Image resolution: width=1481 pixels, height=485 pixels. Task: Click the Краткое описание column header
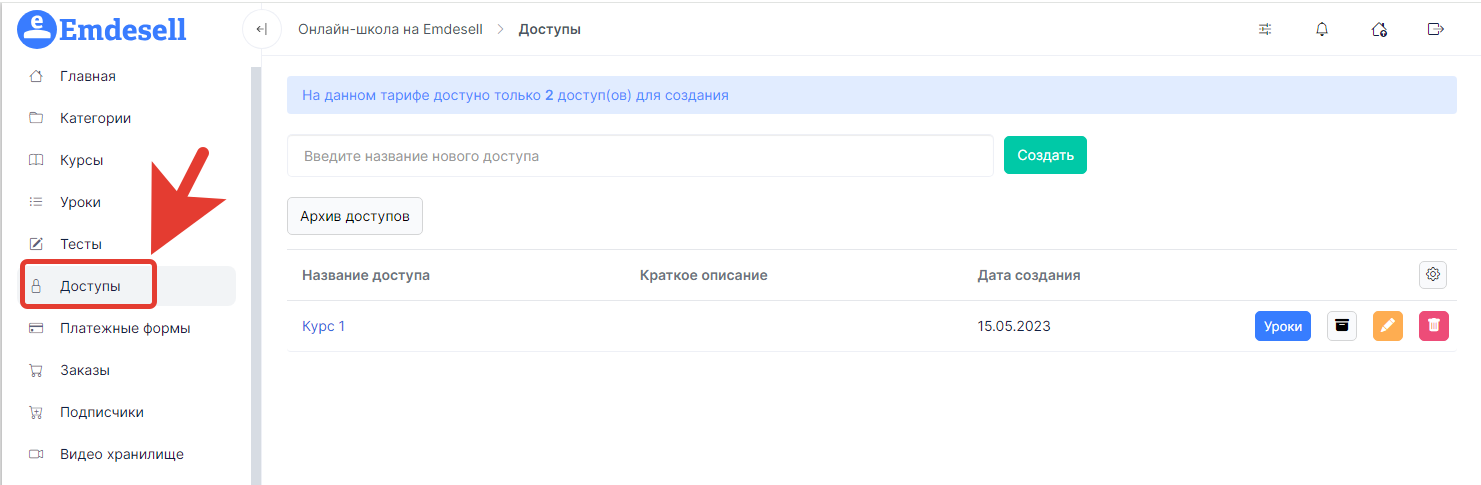(703, 274)
